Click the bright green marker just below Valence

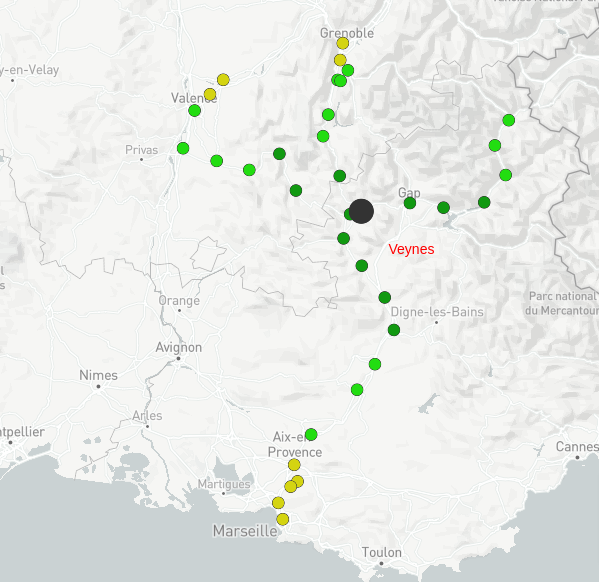tap(194, 111)
